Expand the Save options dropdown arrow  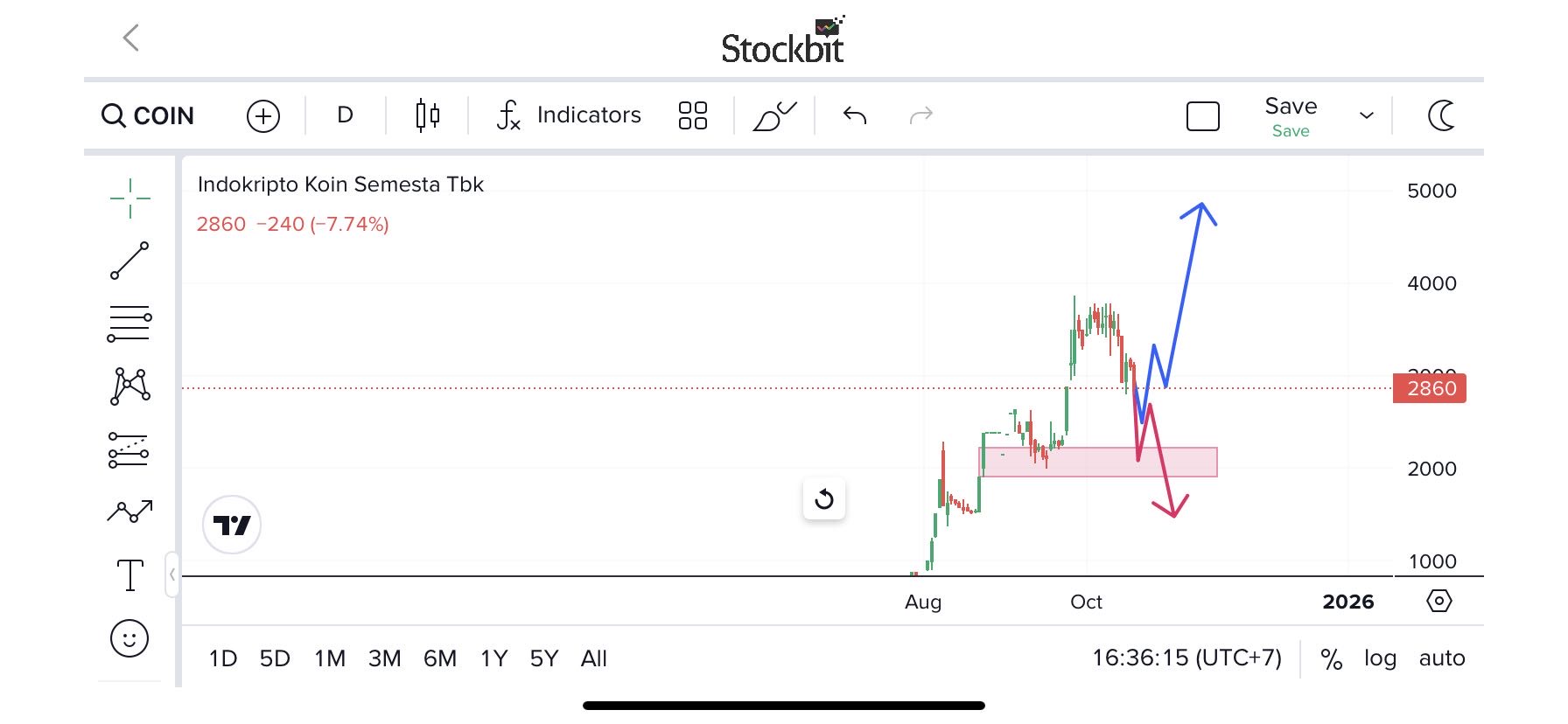tap(1367, 115)
